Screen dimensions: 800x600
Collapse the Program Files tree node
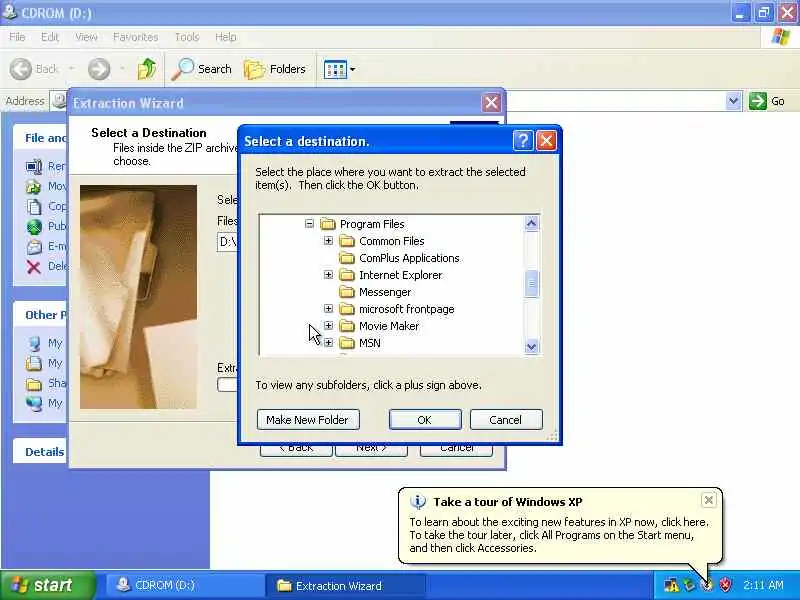click(x=309, y=223)
